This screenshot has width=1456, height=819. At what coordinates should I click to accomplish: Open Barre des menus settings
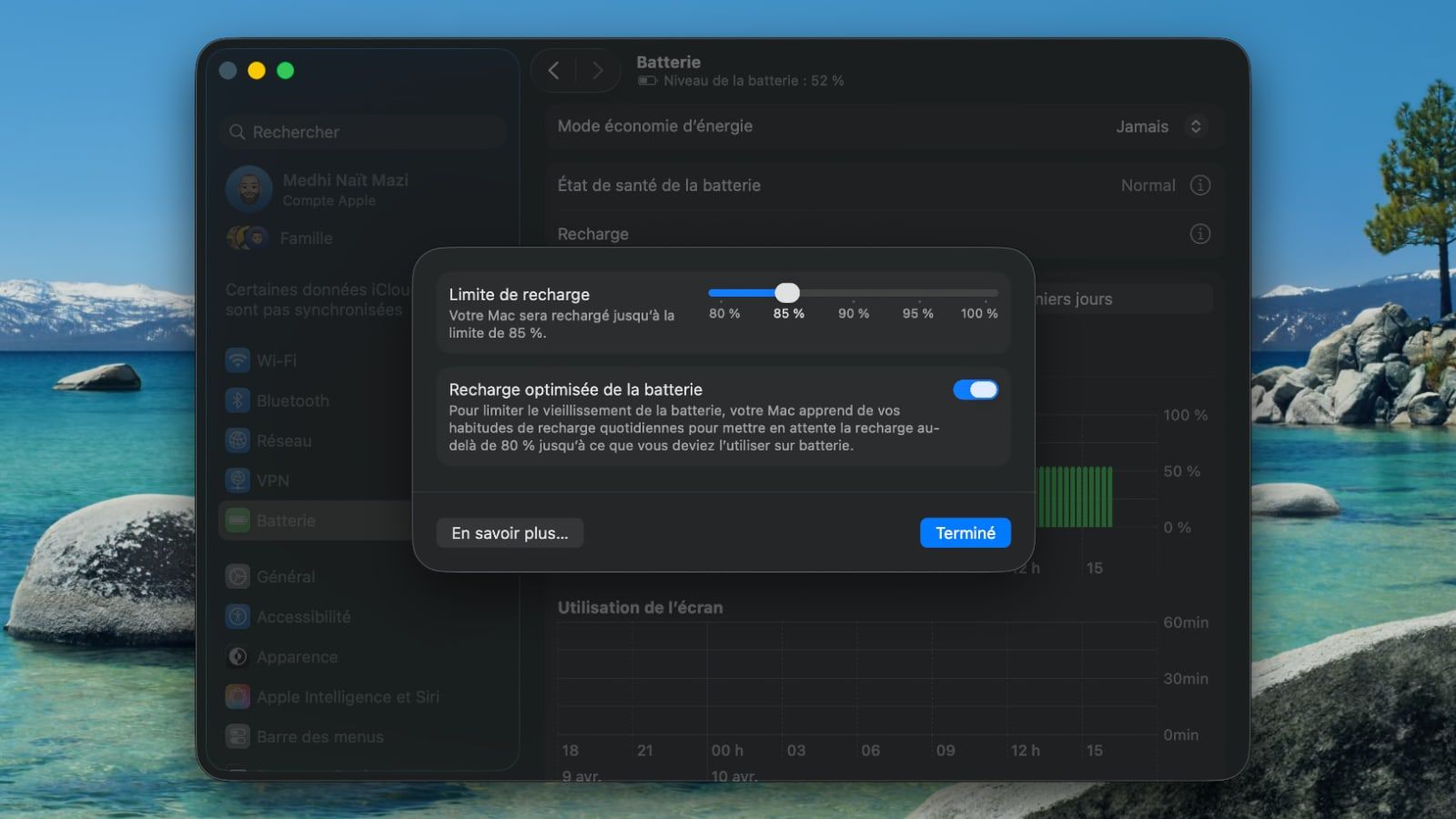[x=238, y=737]
